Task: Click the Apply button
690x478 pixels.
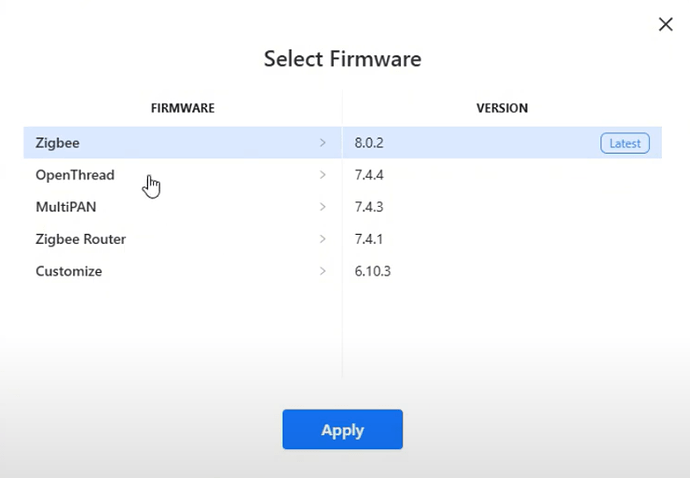Action: 342,429
